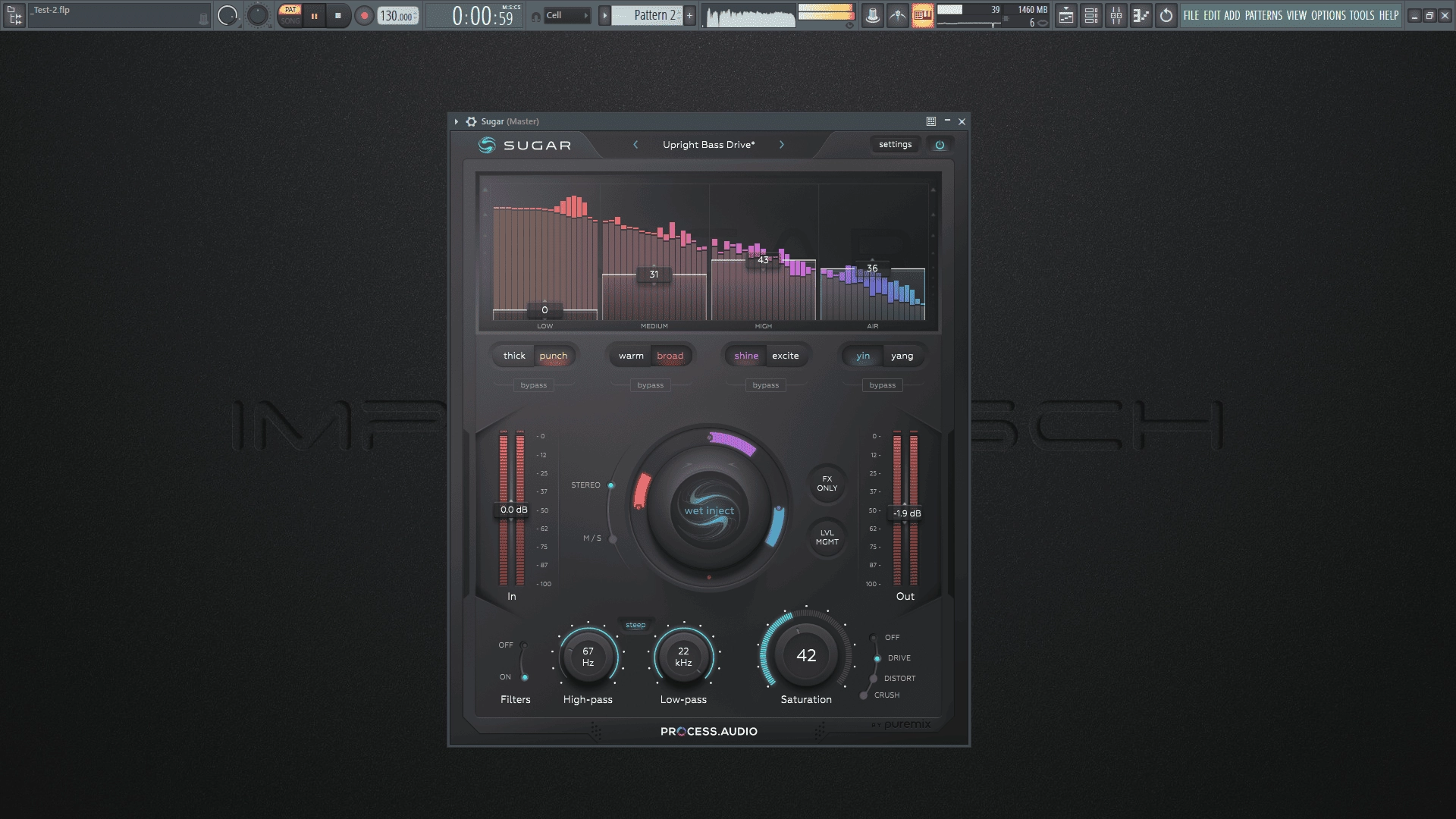Click the main volume knob in toolbar
This screenshot has width=1456, height=819.
pyautogui.click(x=227, y=15)
